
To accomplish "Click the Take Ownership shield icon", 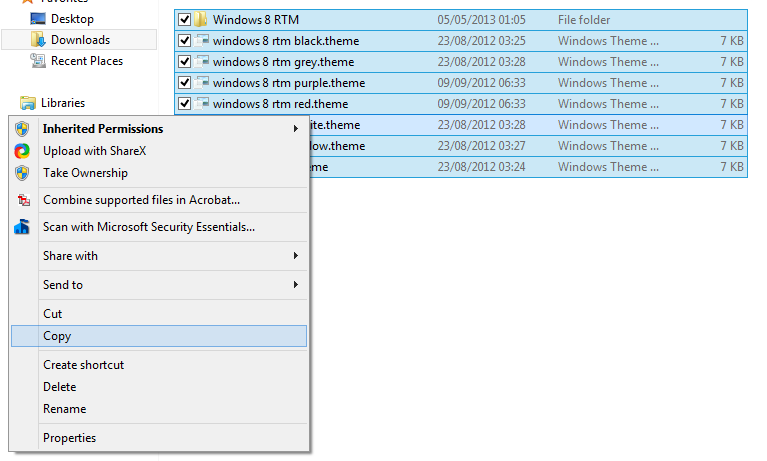I will [x=22, y=173].
